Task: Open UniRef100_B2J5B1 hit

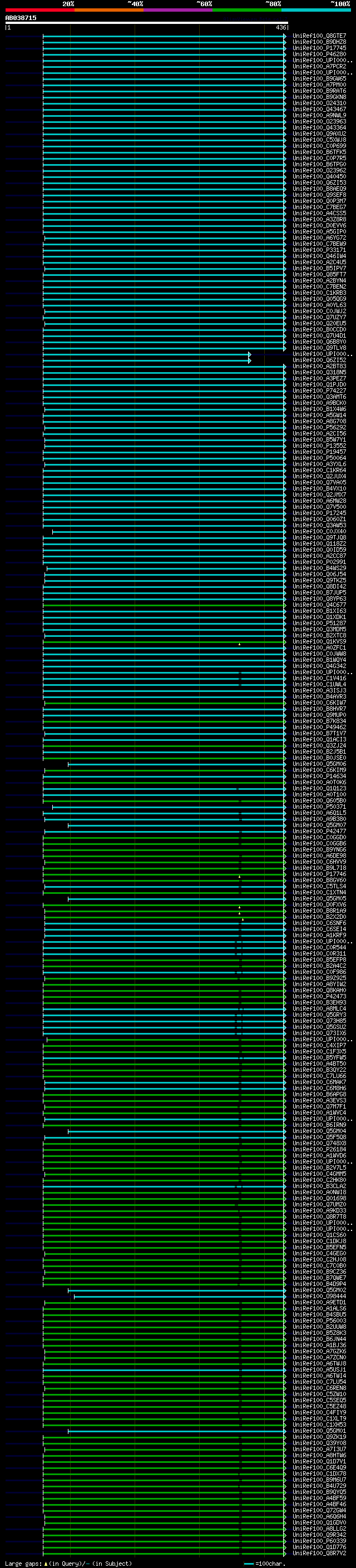Action: click(x=319, y=752)
